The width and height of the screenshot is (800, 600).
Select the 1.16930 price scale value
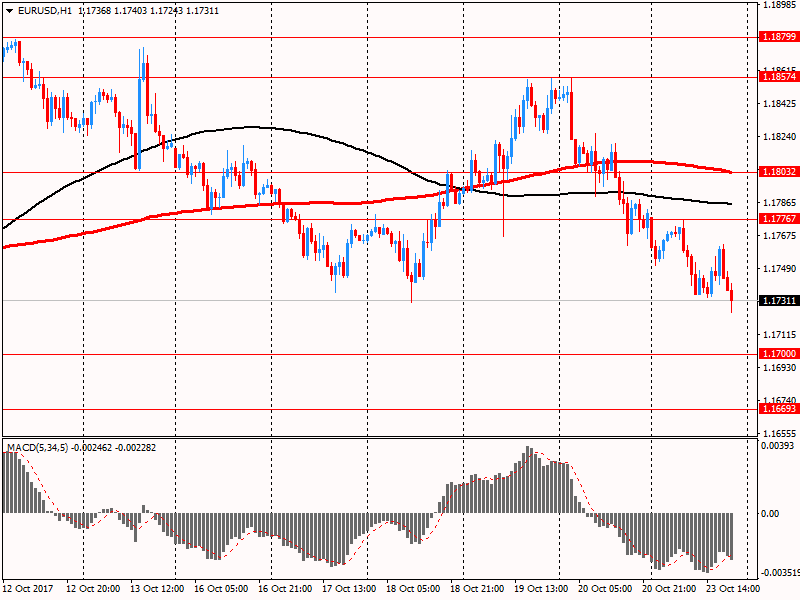[x=779, y=367]
